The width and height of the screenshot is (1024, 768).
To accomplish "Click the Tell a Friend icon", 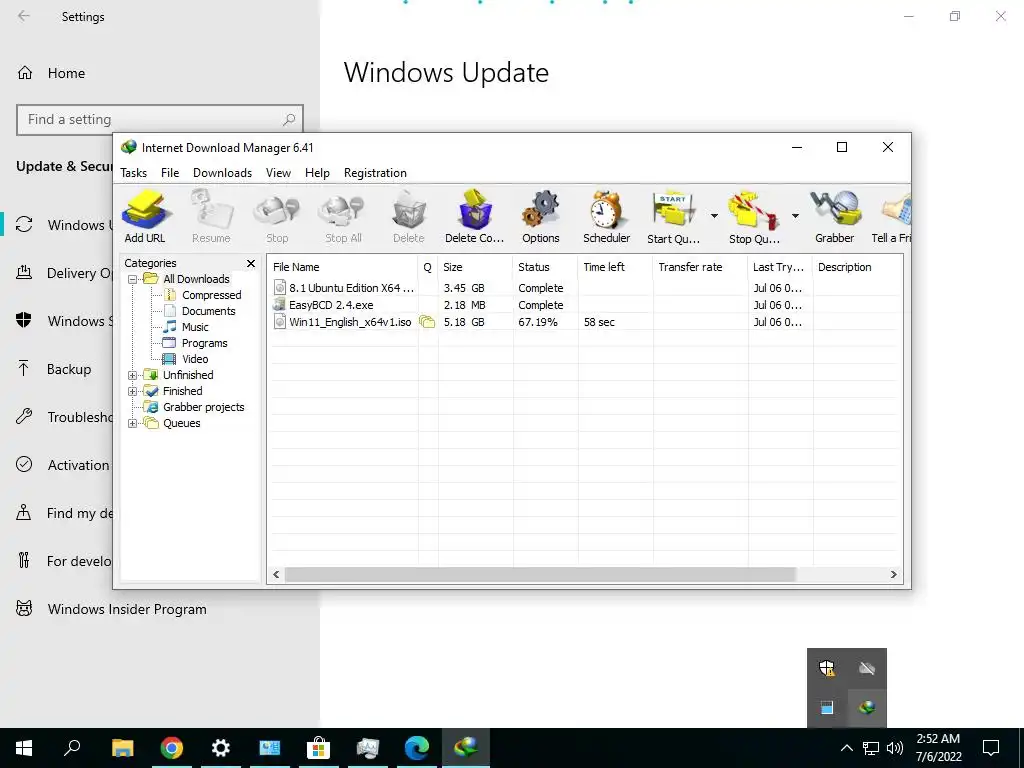I will coord(891,217).
